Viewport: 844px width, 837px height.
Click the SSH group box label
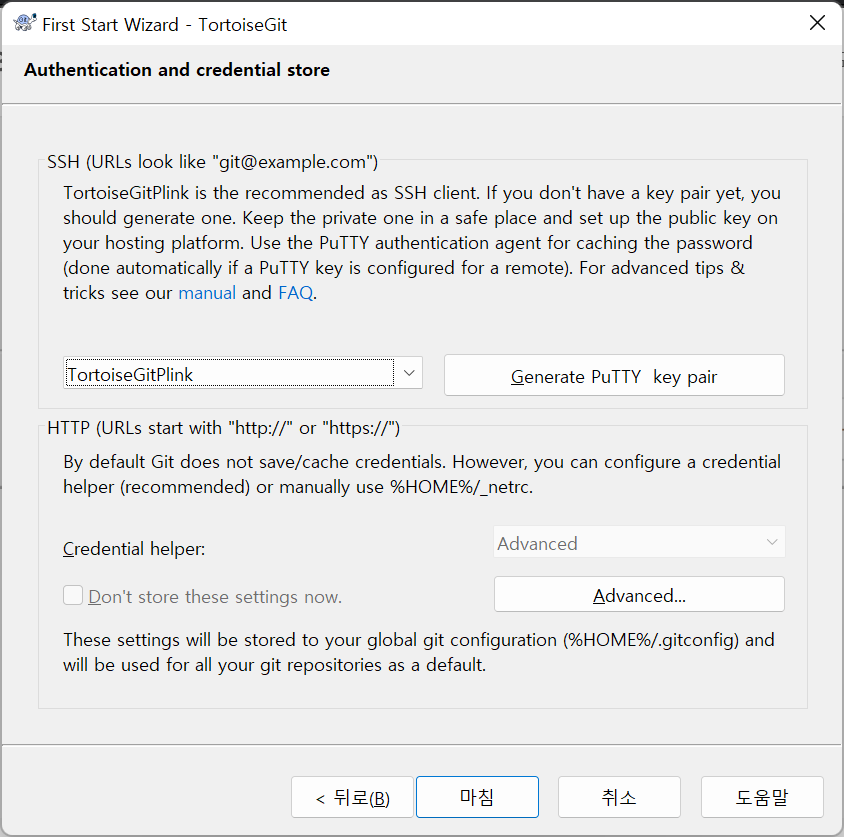[213, 162]
